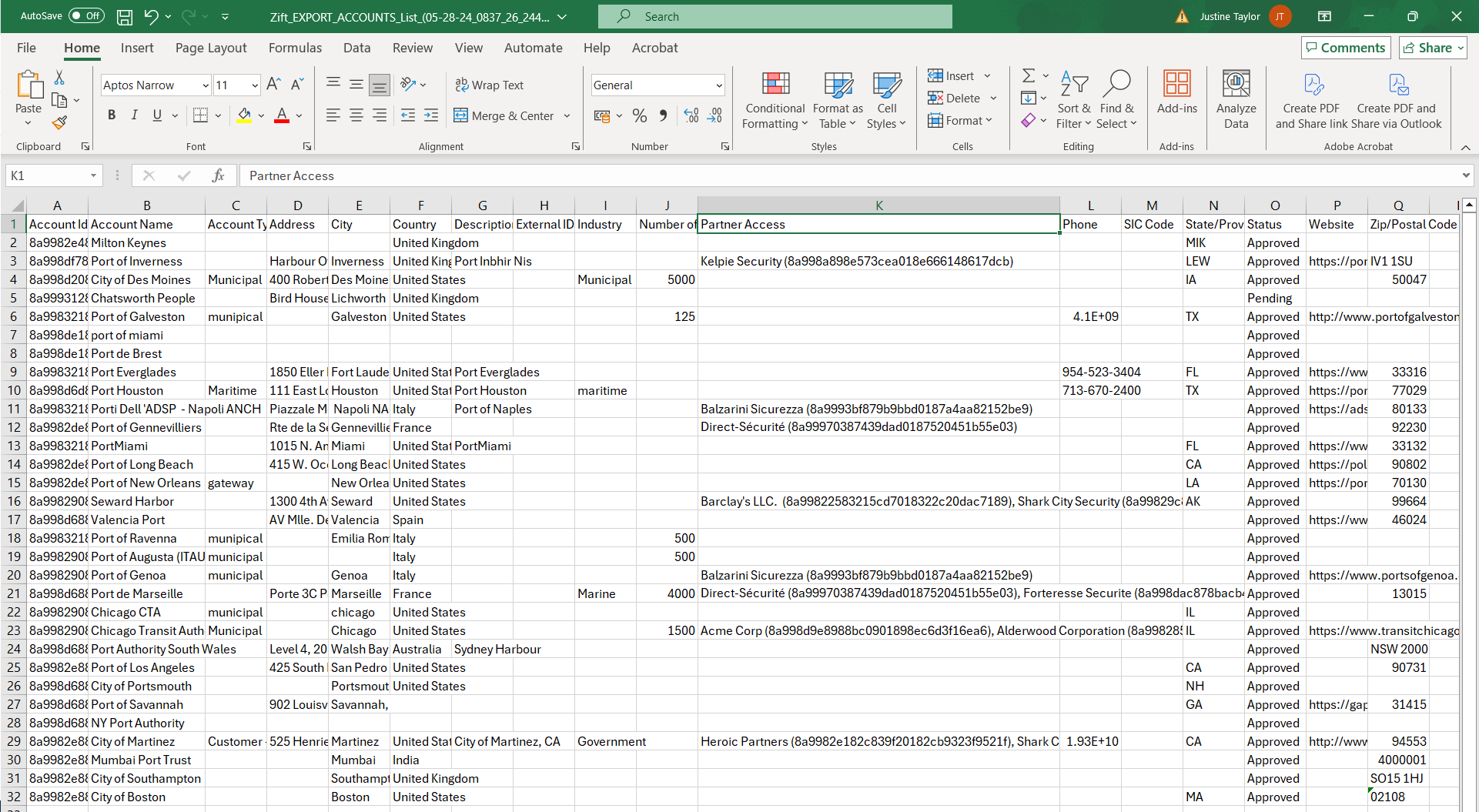
Task: Click the Undo arrow icon
Action: (x=151, y=16)
